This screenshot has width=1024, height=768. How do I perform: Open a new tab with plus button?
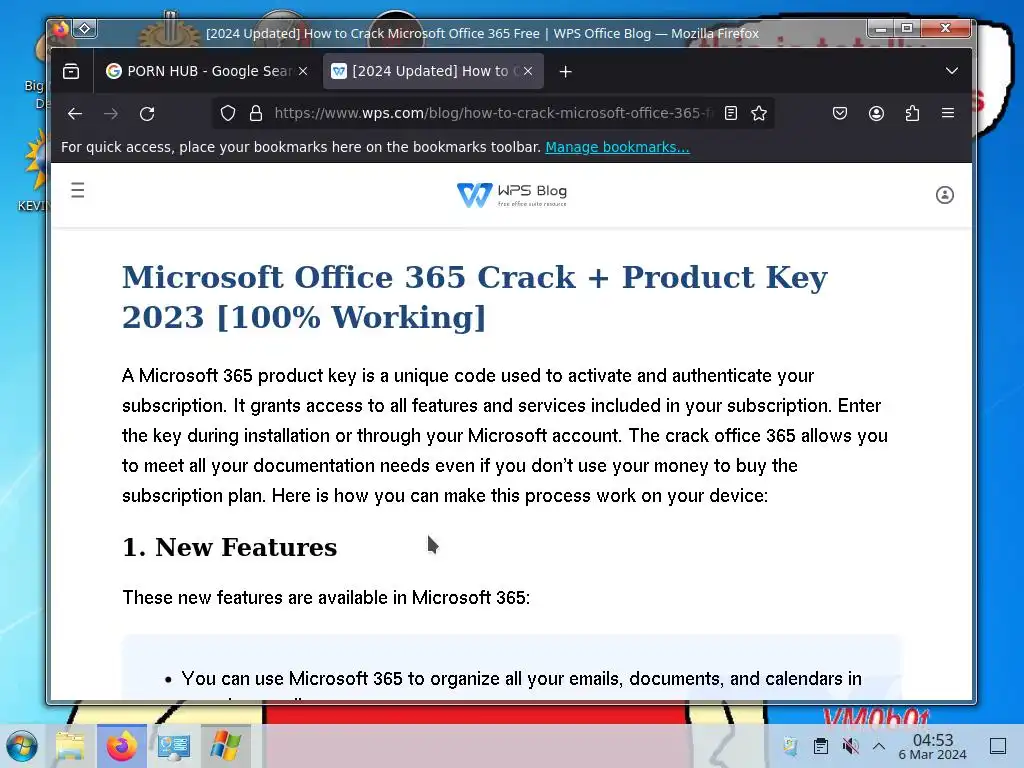[x=566, y=72]
